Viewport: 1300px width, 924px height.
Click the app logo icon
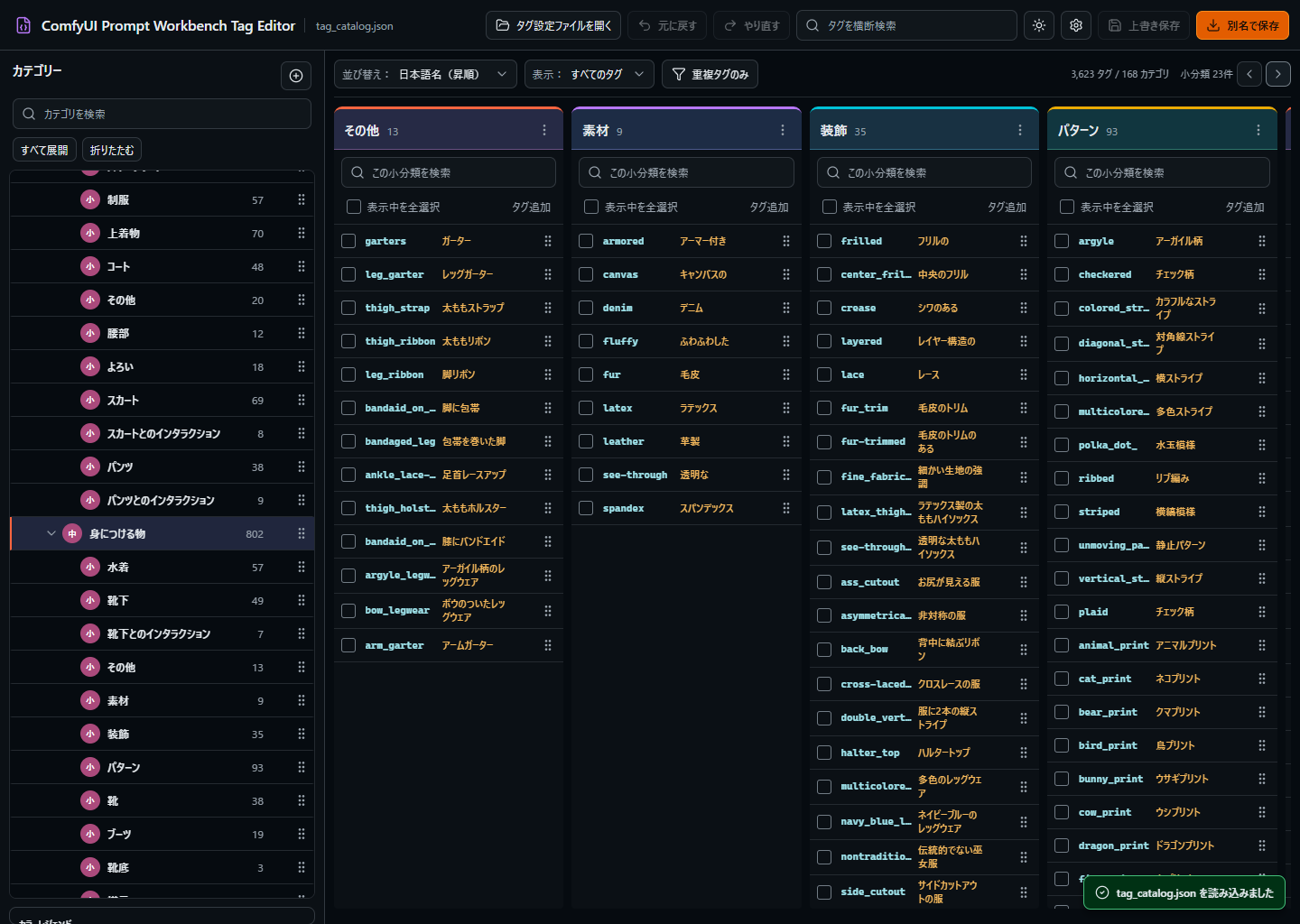[23, 25]
